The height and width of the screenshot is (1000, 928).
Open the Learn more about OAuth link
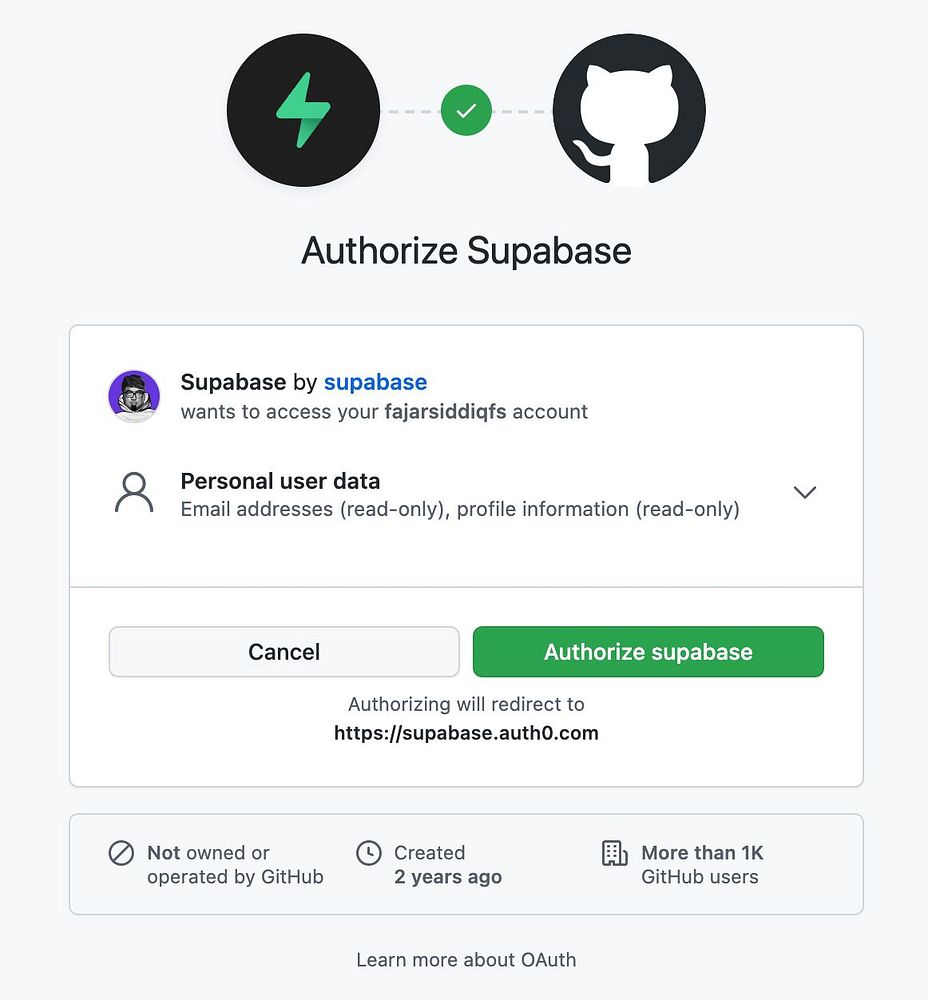click(x=466, y=960)
